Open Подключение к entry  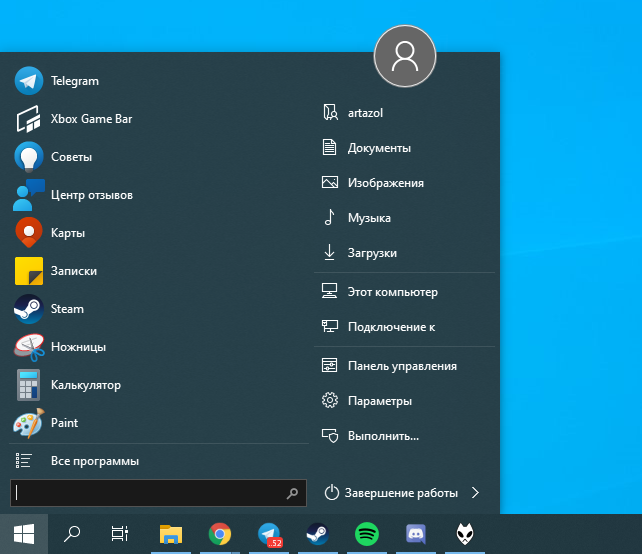click(405, 327)
